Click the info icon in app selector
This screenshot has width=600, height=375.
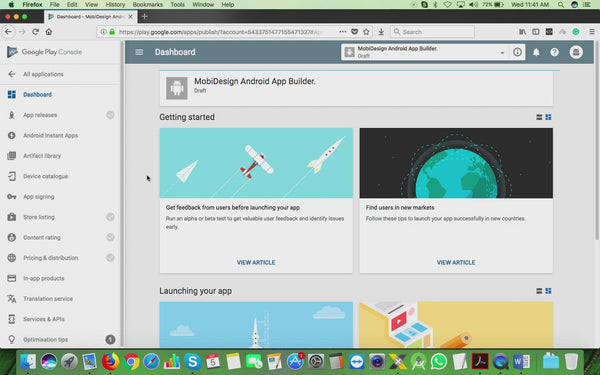tap(517, 52)
